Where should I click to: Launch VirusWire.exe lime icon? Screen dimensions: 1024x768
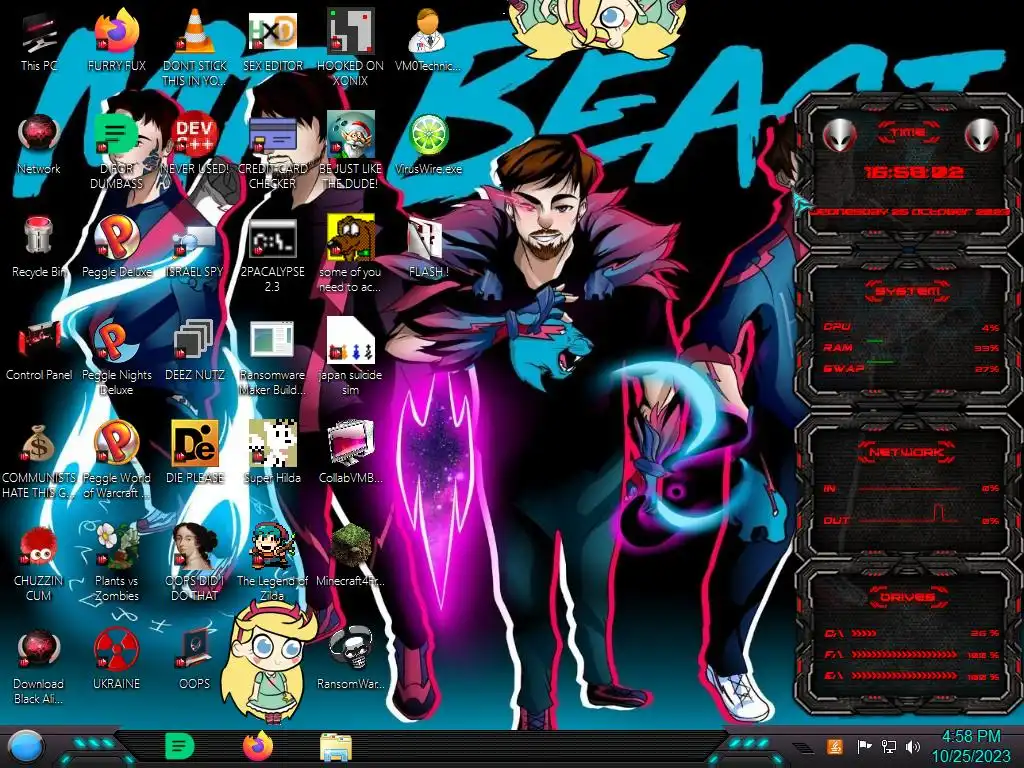(428, 144)
